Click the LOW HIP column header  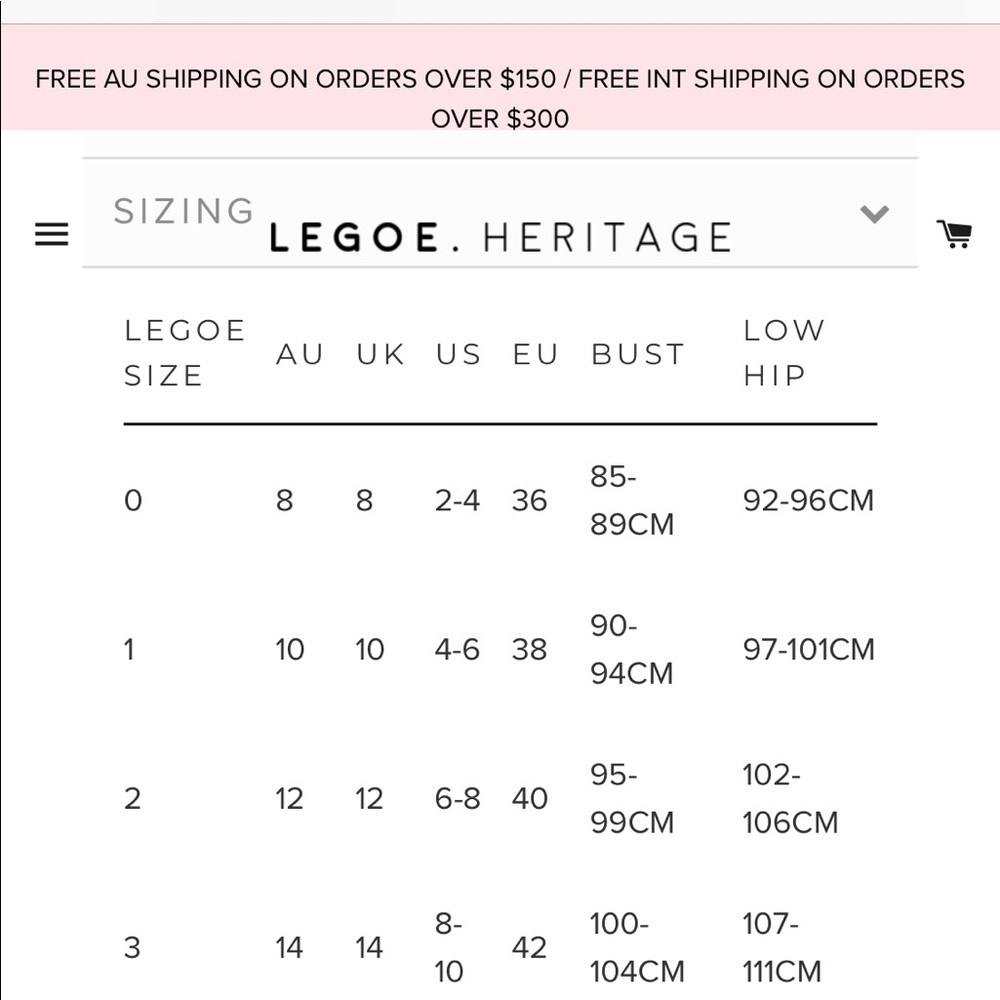point(784,353)
